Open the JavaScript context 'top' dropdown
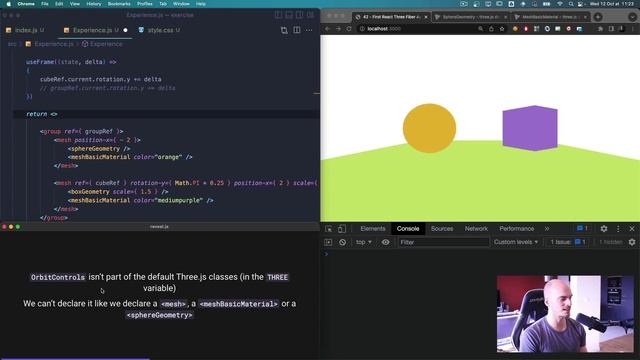The image size is (640, 360). click(363, 242)
